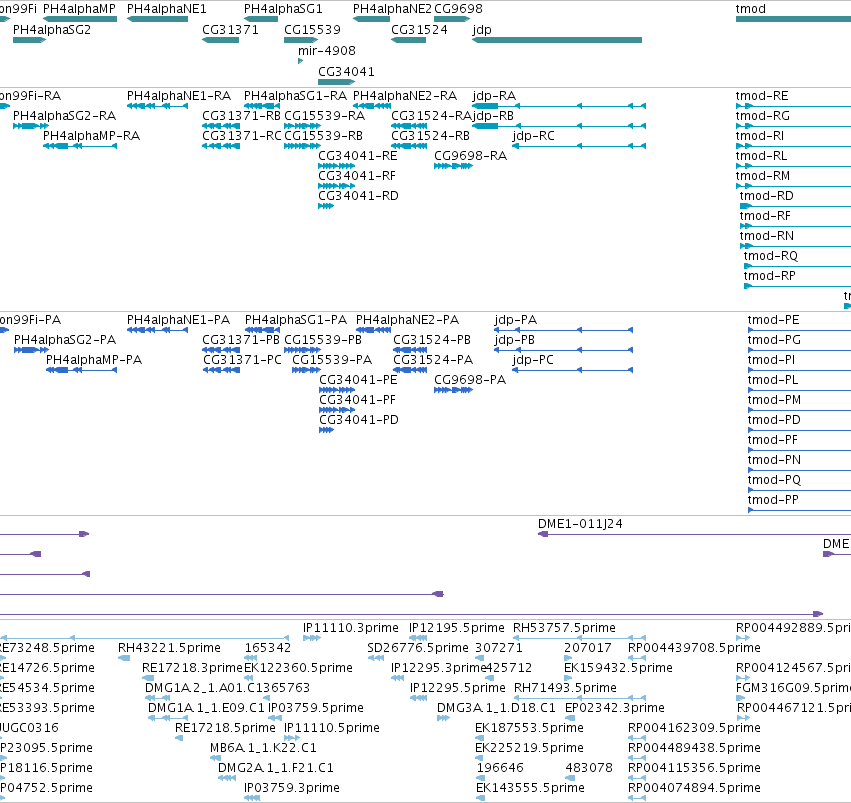Click the PH4alphaSG2-RA transcript label
This screenshot has height=803, width=851.
click(65, 116)
